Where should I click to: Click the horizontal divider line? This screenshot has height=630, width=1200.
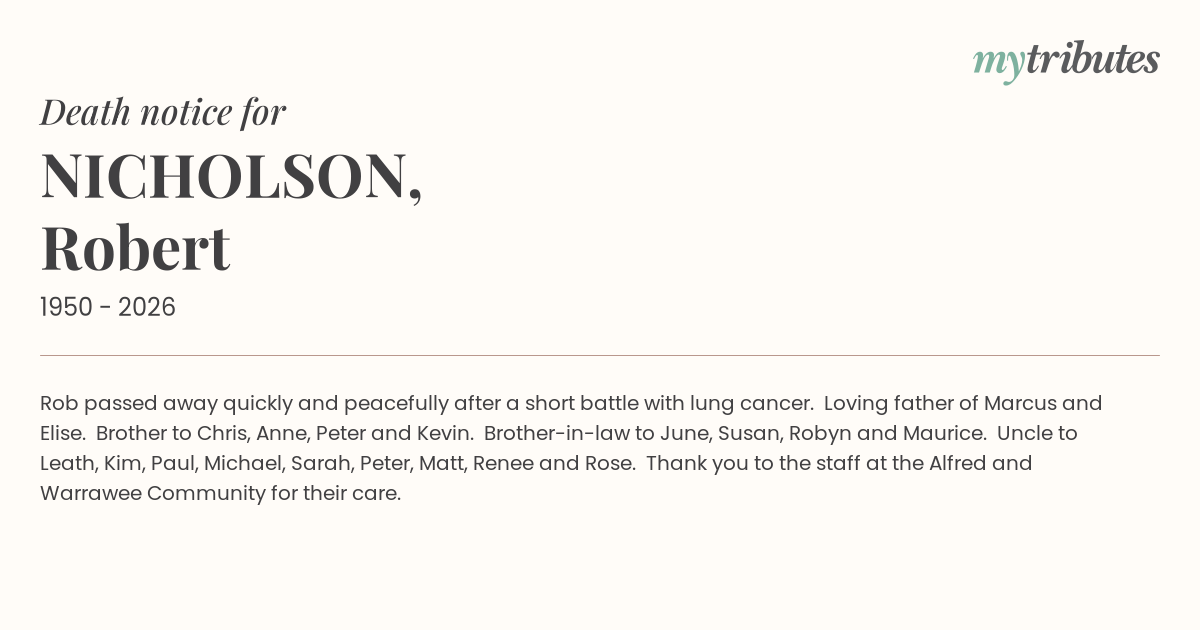point(600,355)
